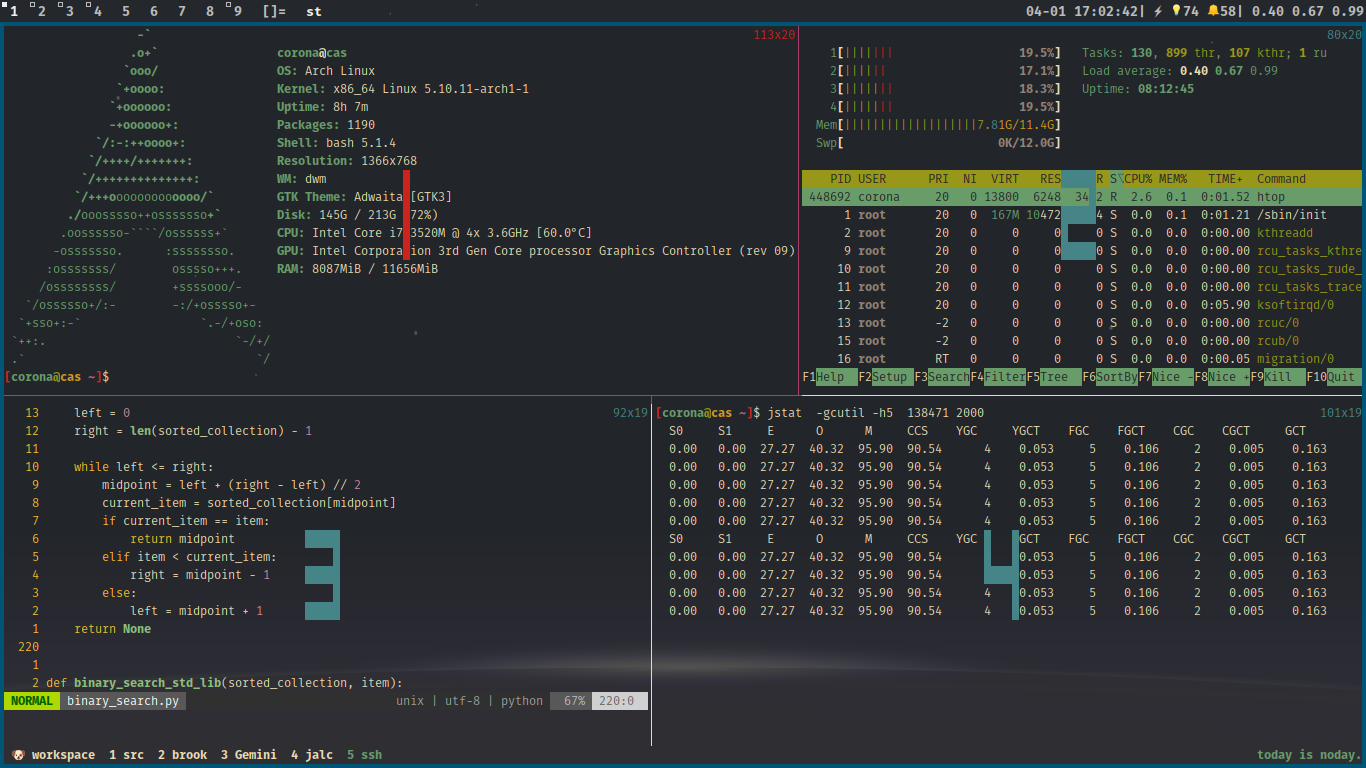Sort htop by the Command column header
This screenshot has width=1366, height=768.
pos(1281,179)
